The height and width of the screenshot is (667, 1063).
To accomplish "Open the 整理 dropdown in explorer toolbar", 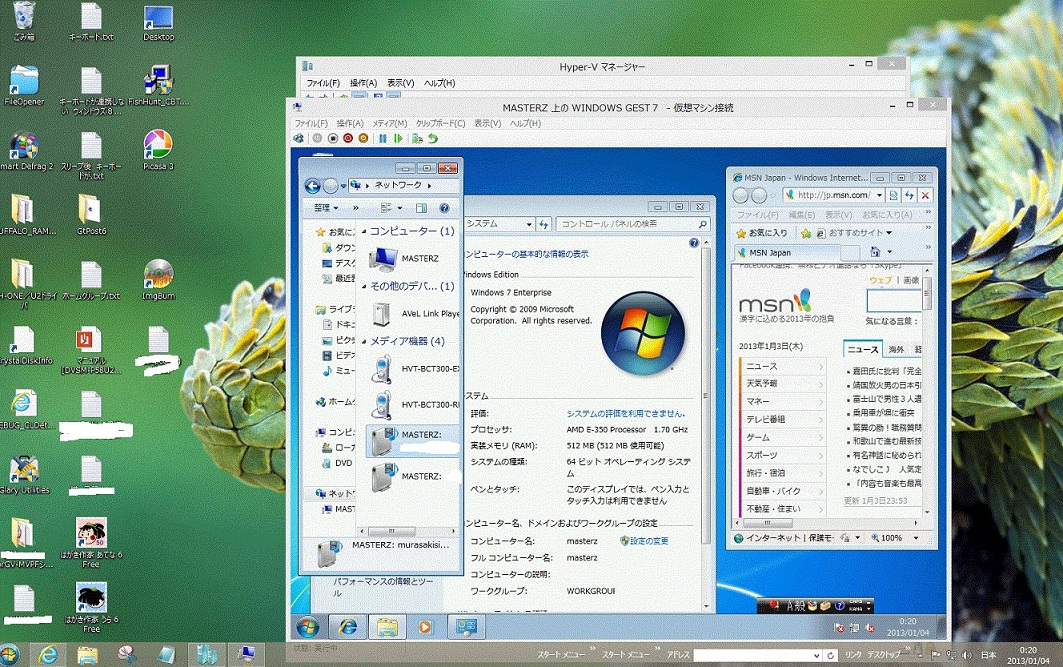I will click(x=325, y=208).
